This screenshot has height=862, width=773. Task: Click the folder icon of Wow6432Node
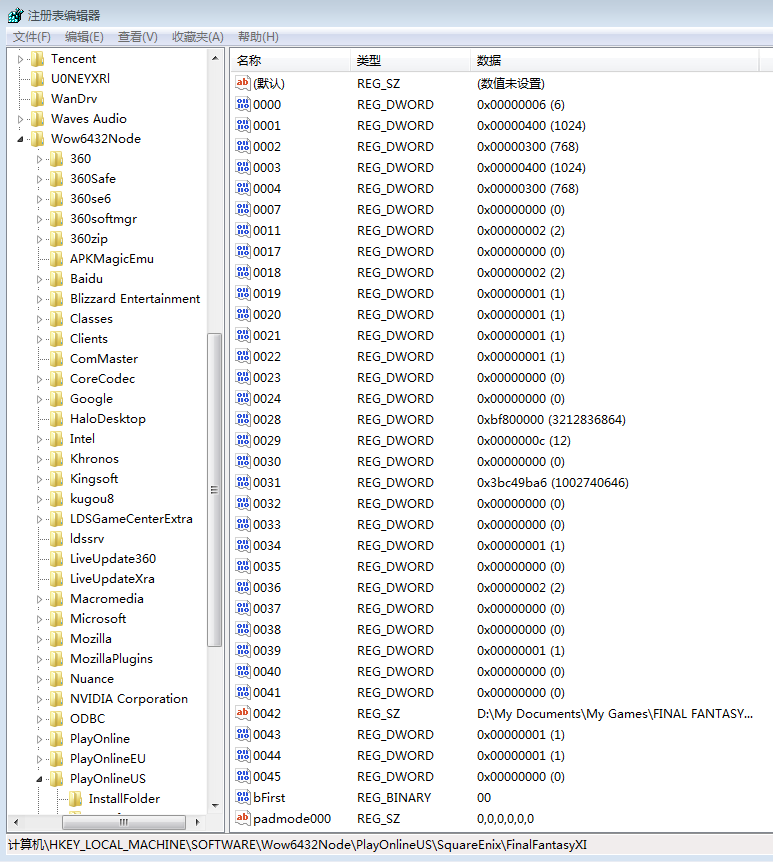(37, 139)
